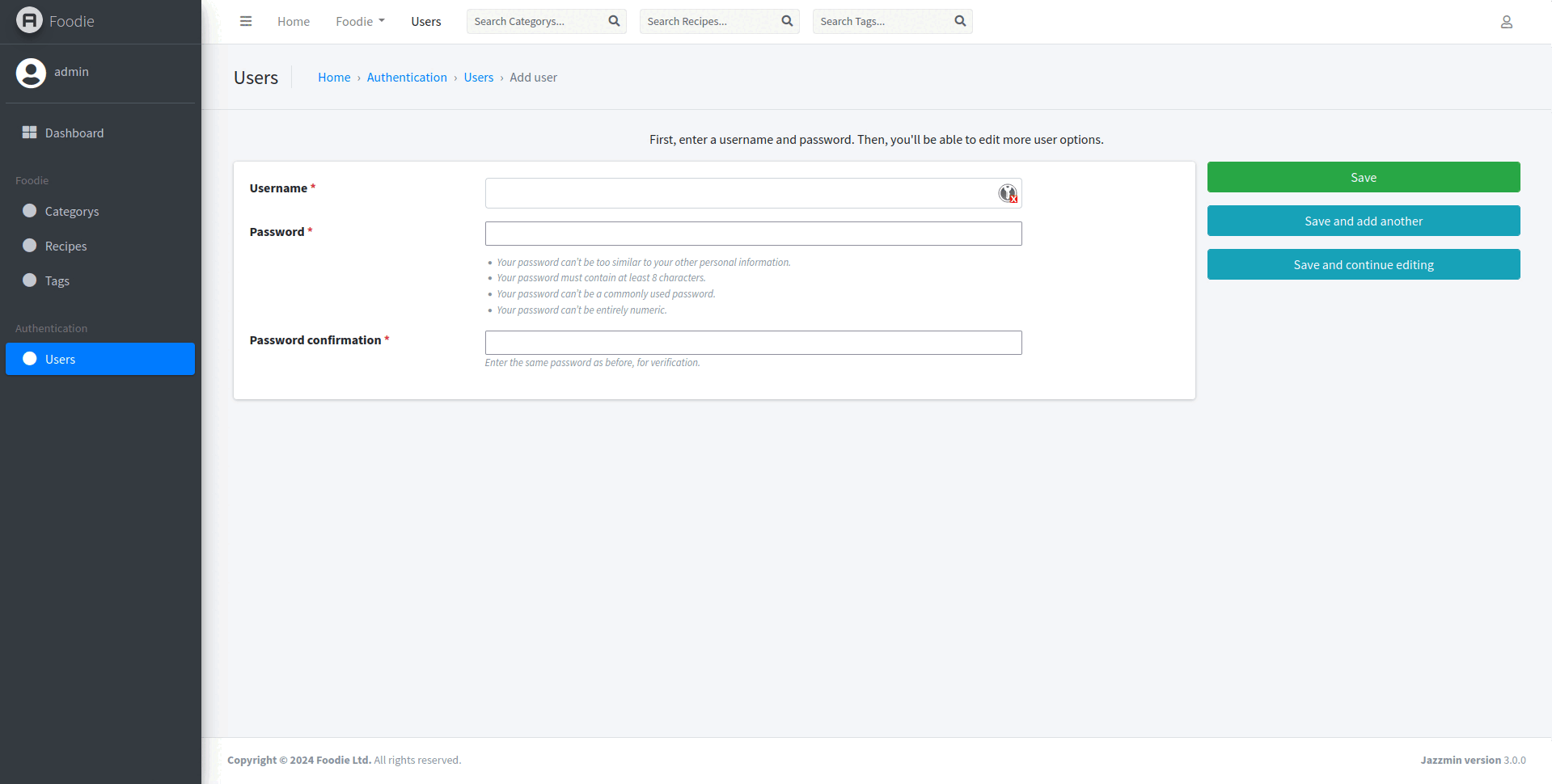The width and height of the screenshot is (1552, 784).
Task: Click the Foodie logo icon in the sidebar
Action: (29, 20)
